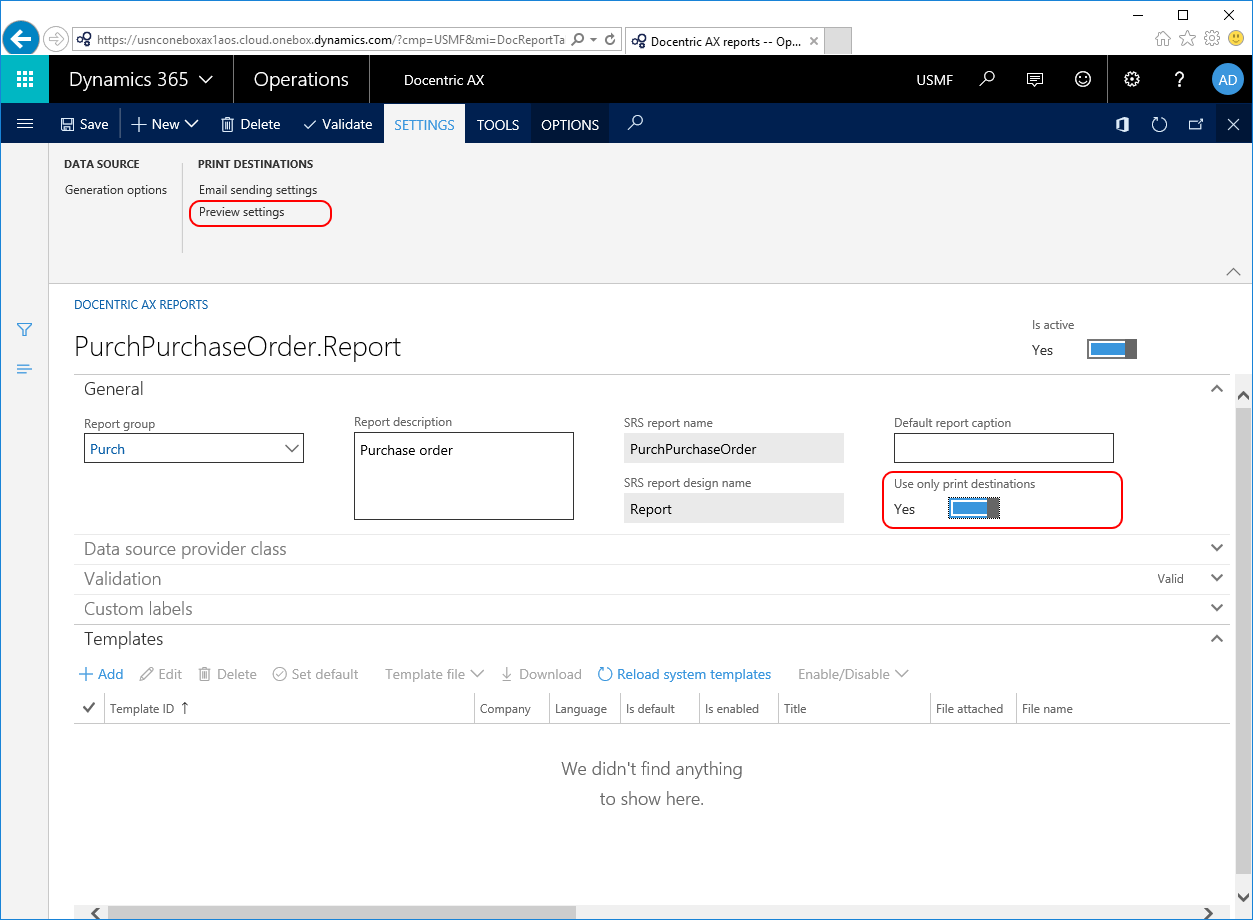Close the form with the X icon

(x=1233, y=124)
